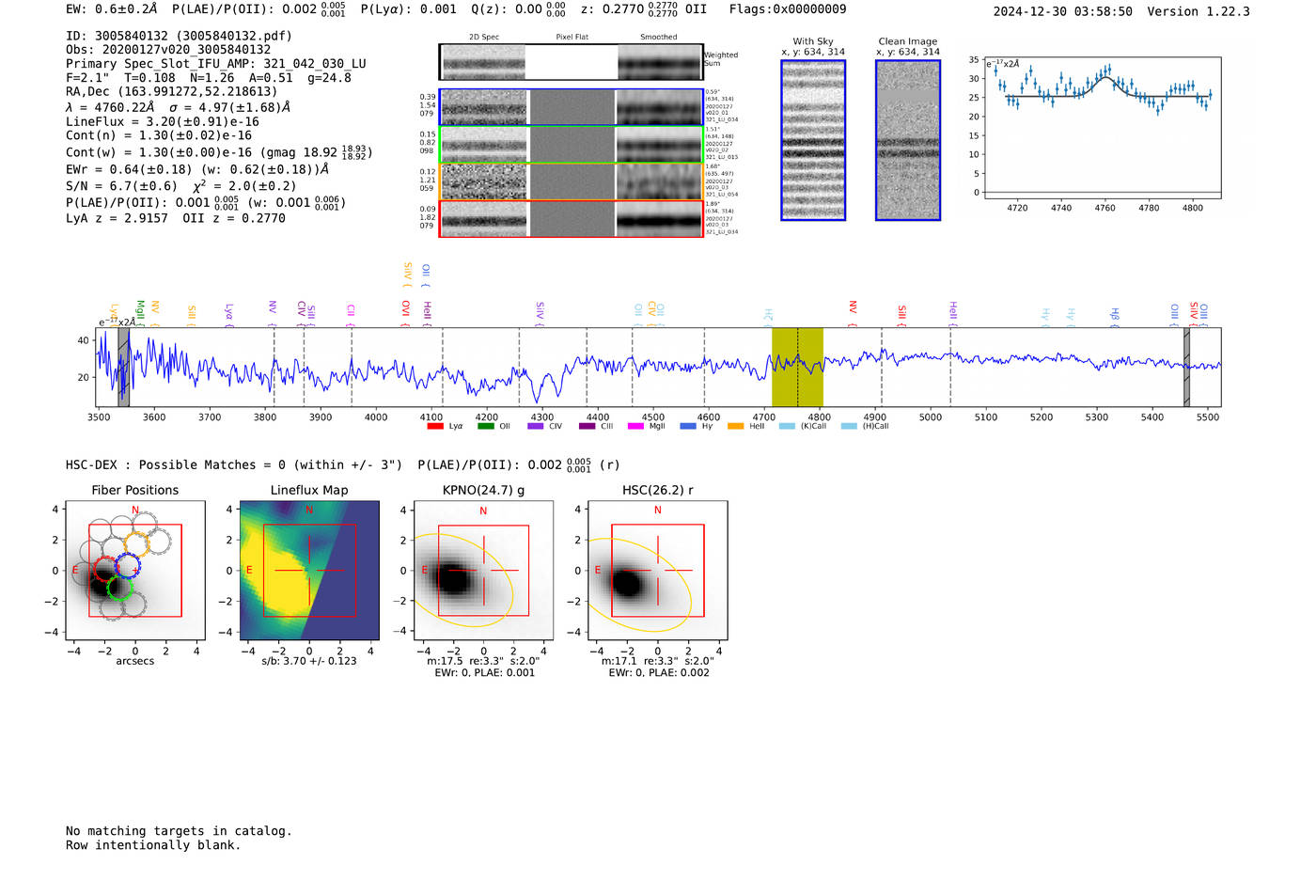Screen dimensions: 1316x896
Task: Click the gray hatched band near 5460 Å
Action: click(1186, 367)
